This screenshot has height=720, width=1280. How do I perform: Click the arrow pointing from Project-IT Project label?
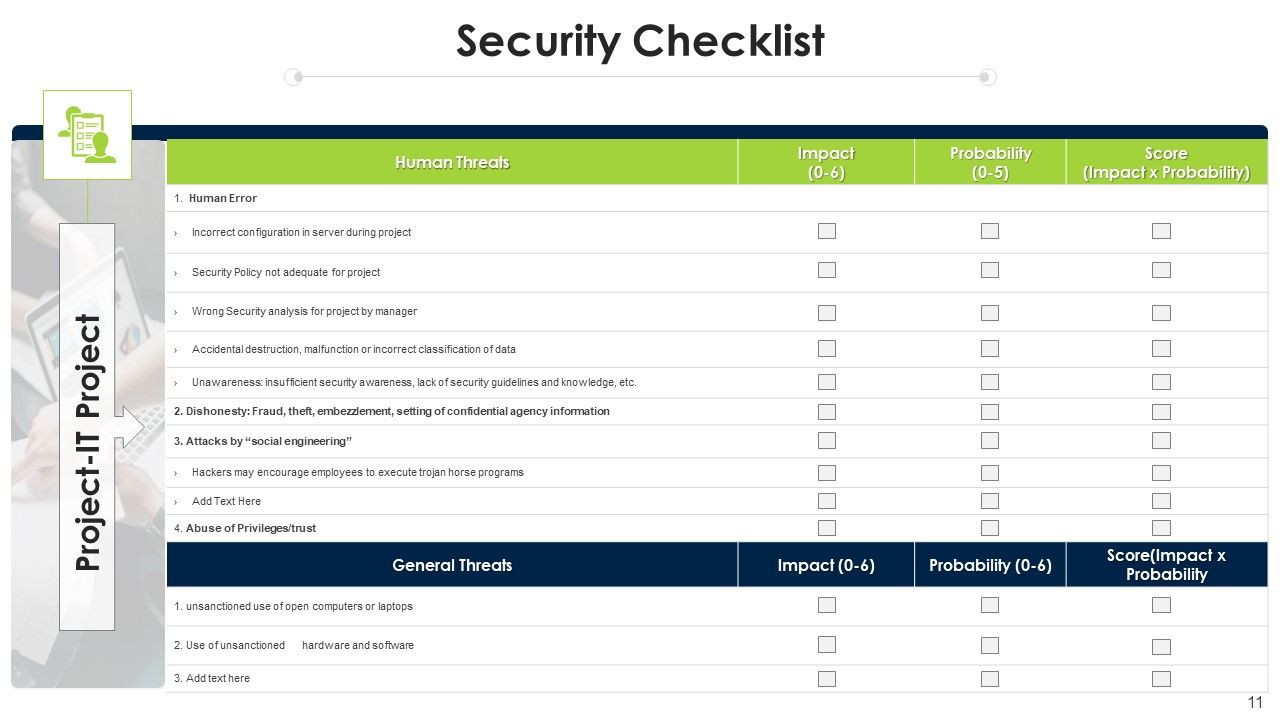[x=131, y=425]
